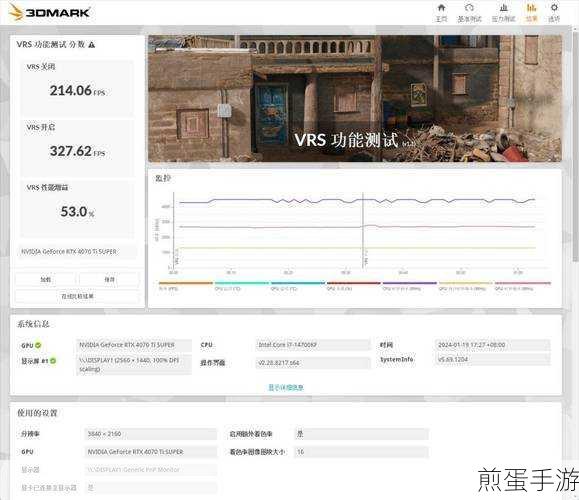Viewport: 579px width, 500px height.
Task: Toggle the red legend line
Action: coord(354,283)
